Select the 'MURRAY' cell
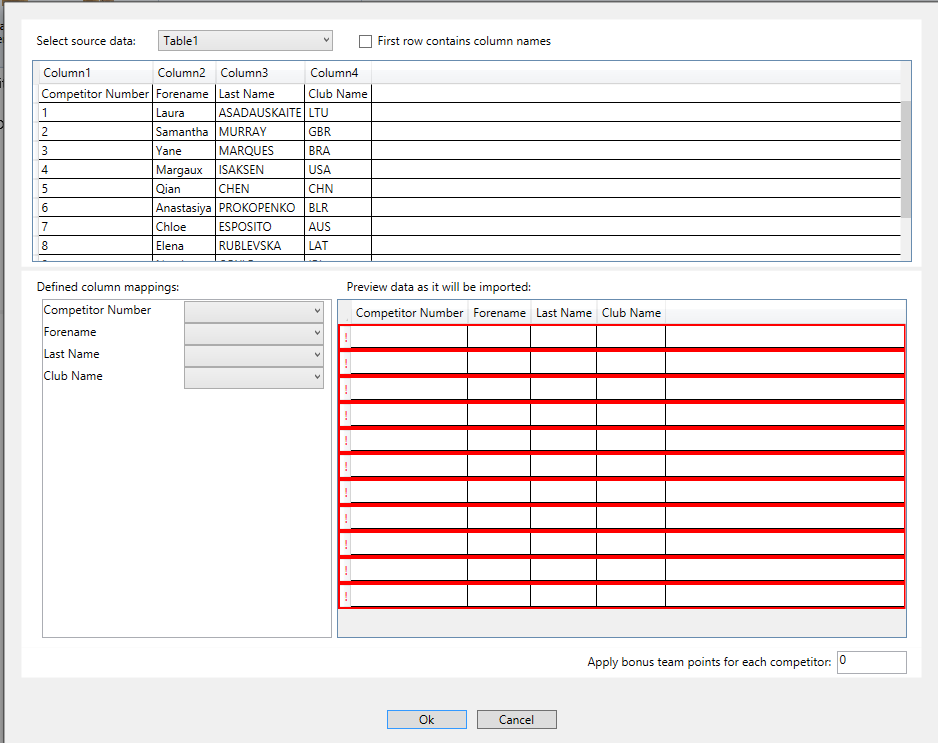The width and height of the screenshot is (938, 743). point(260,132)
